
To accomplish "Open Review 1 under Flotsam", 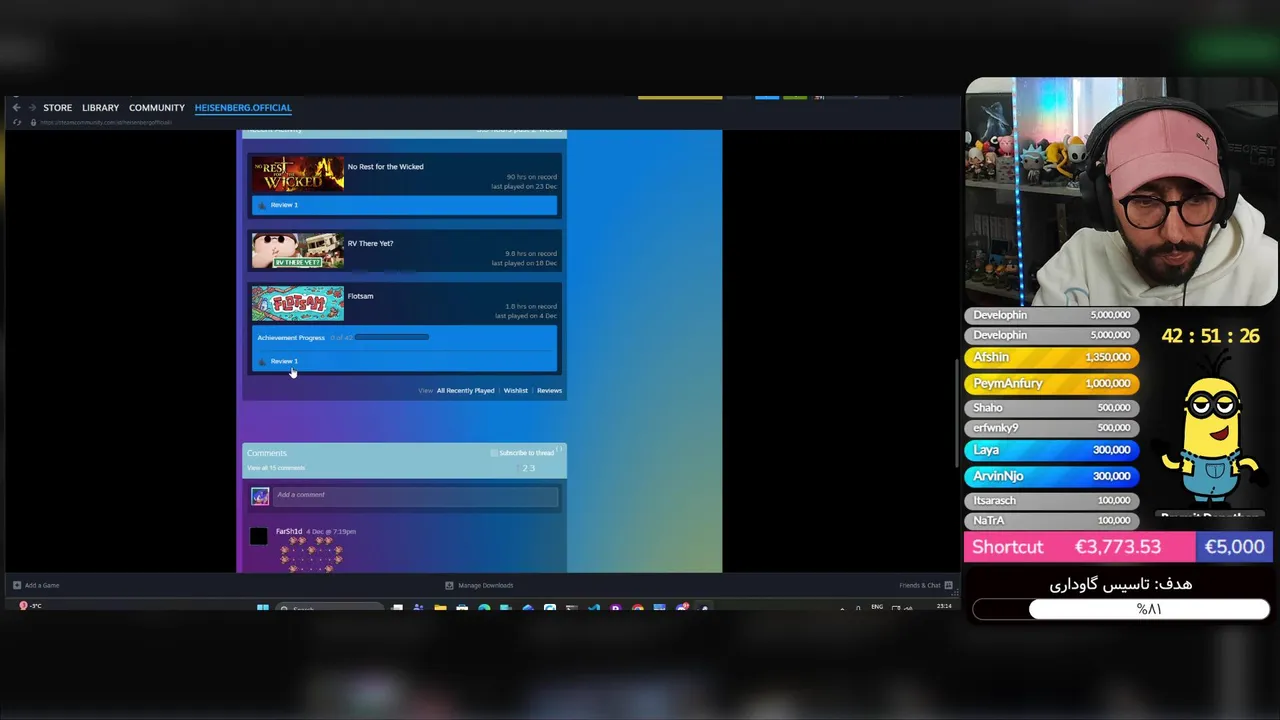I will tap(284, 361).
